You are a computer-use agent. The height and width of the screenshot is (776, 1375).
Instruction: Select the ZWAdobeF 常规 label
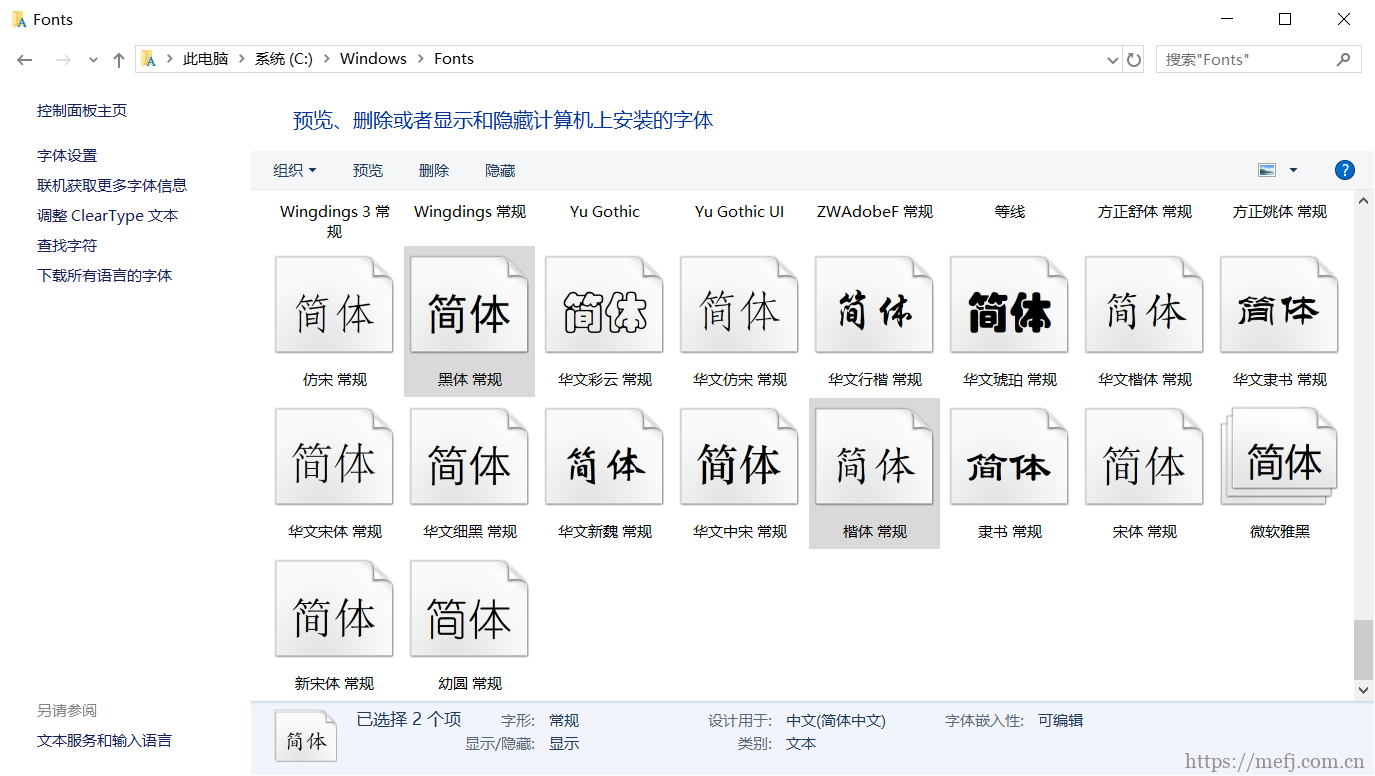pos(875,212)
